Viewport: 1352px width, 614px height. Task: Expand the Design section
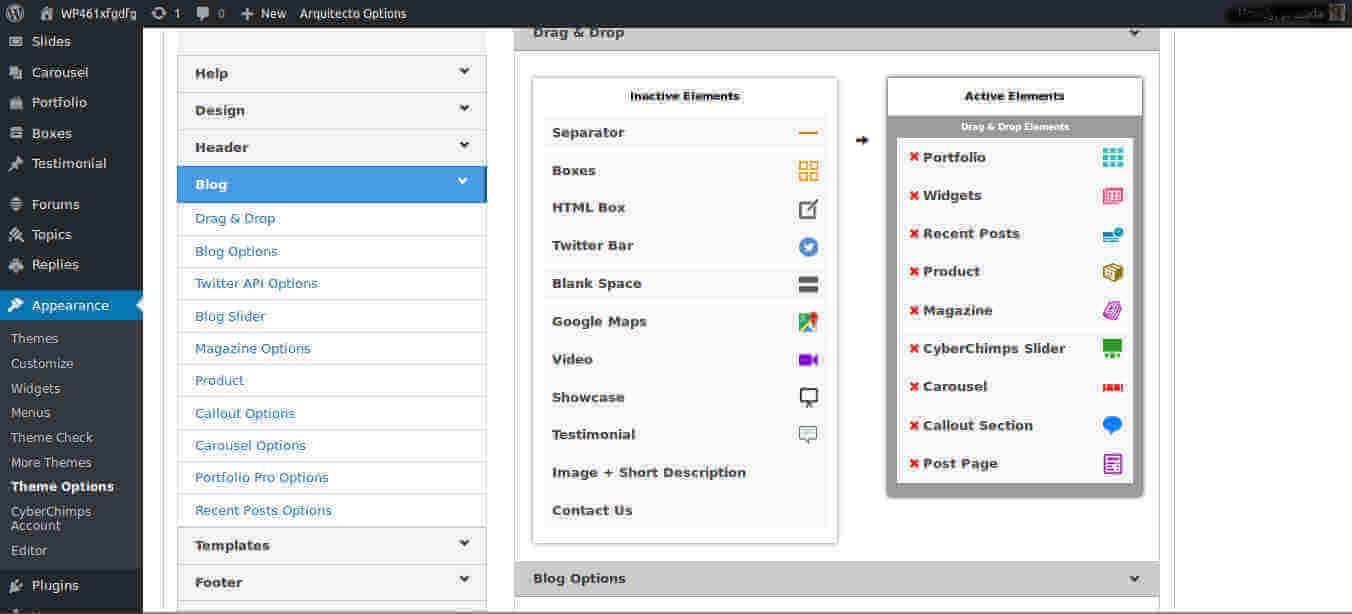click(331, 110)
